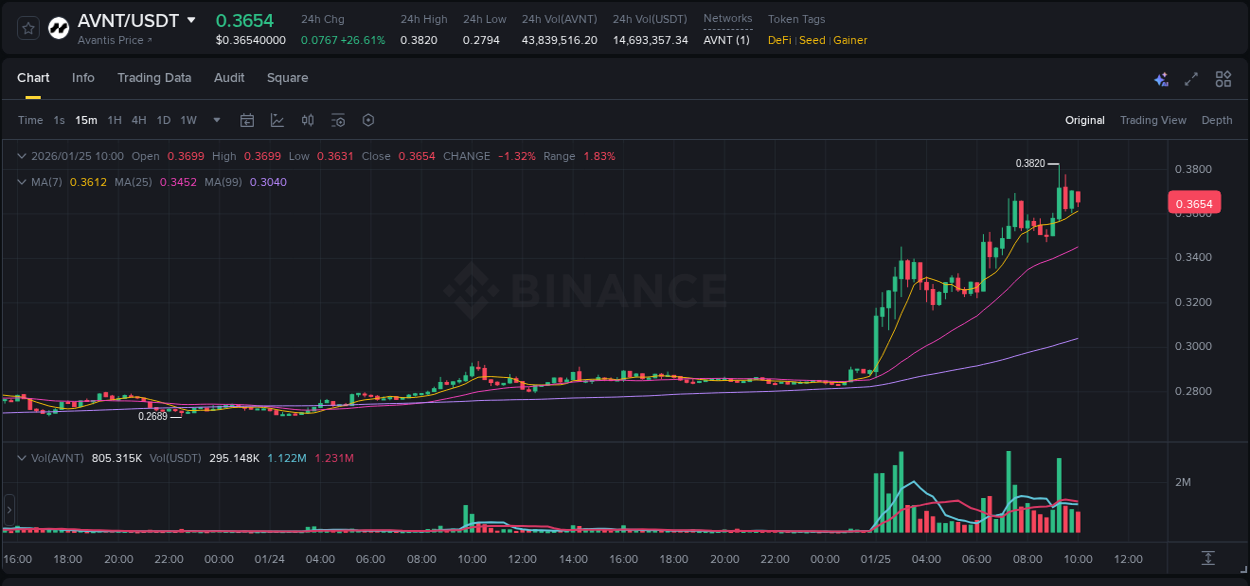Viewport: 1250px width, 586px height.
Task: Click the Gainer token tag
Action: (x=849, y=41)
